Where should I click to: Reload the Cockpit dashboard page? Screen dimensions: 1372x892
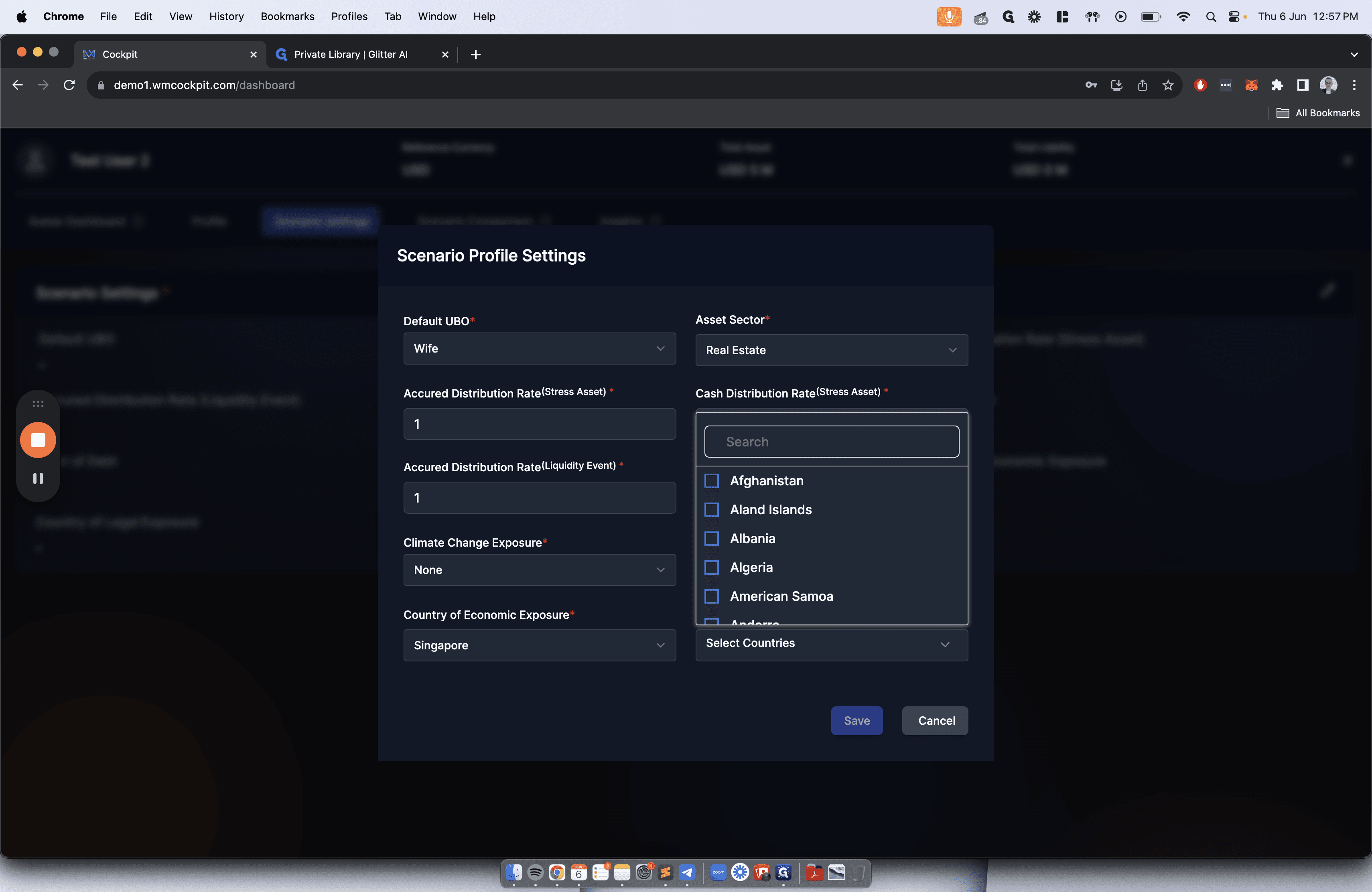coord(69,85)
